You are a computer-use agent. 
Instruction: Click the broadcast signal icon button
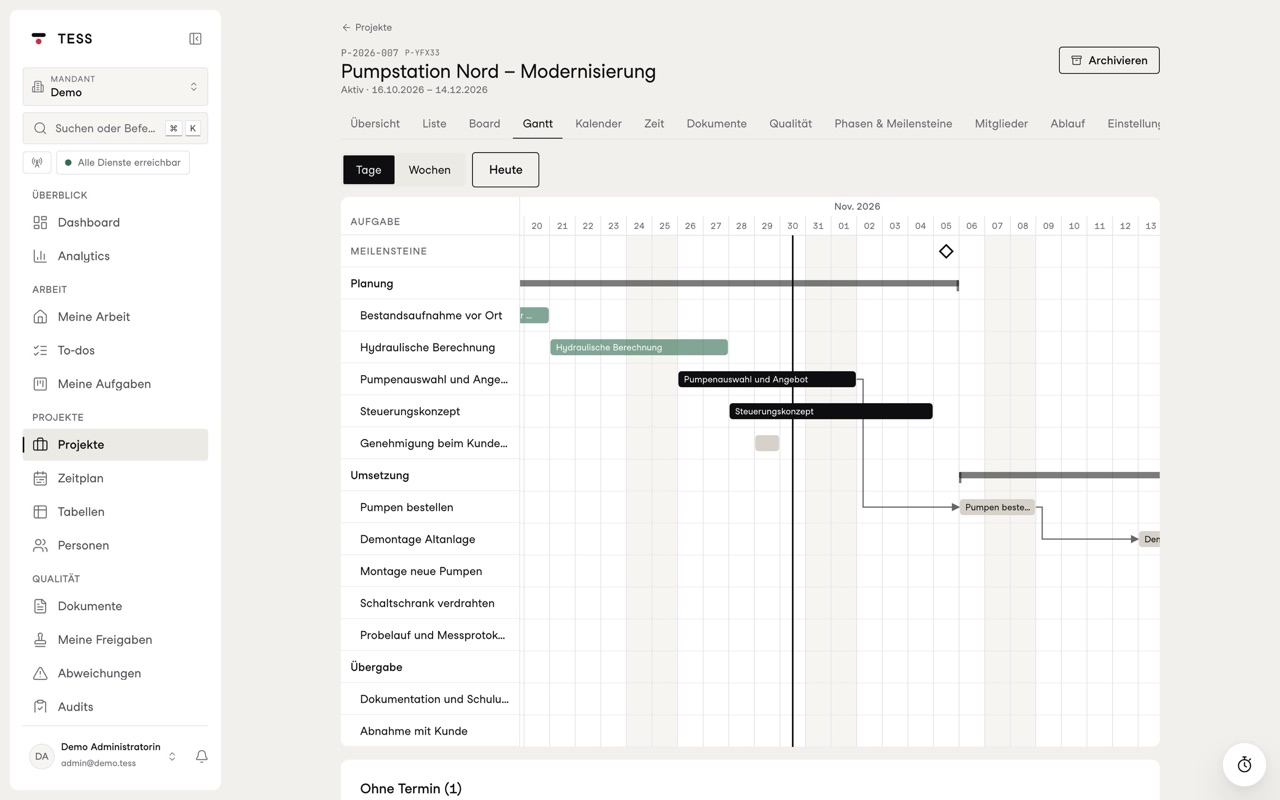[x=37, y=162]
